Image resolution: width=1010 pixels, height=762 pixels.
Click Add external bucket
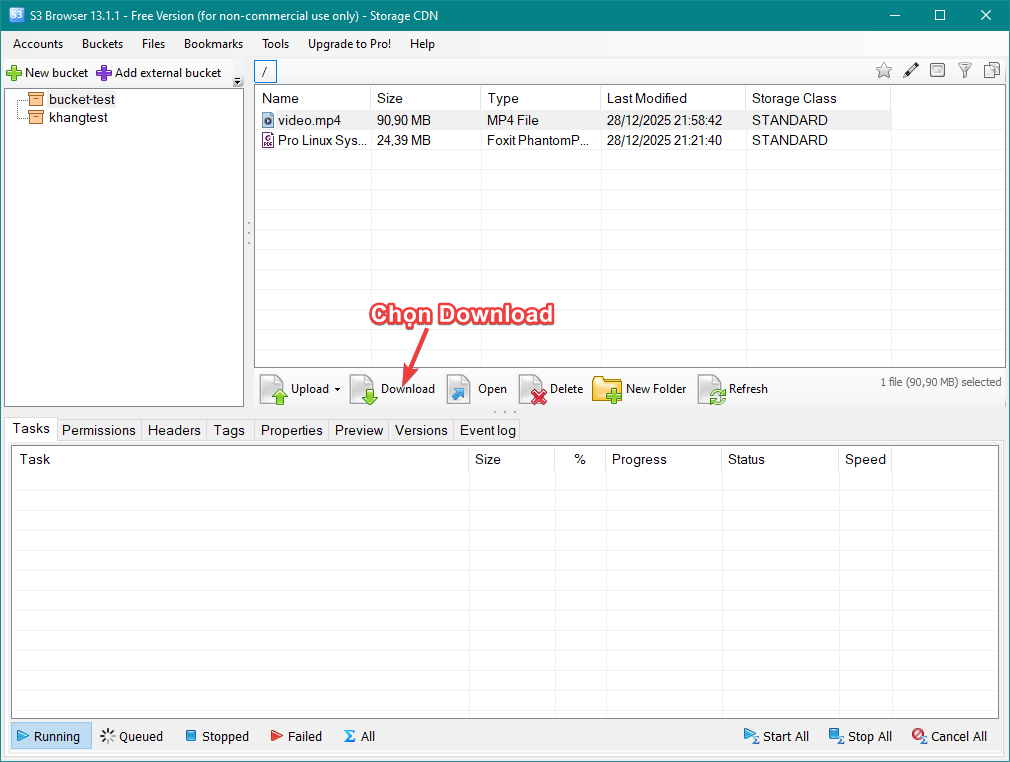(x=159, y=73)
